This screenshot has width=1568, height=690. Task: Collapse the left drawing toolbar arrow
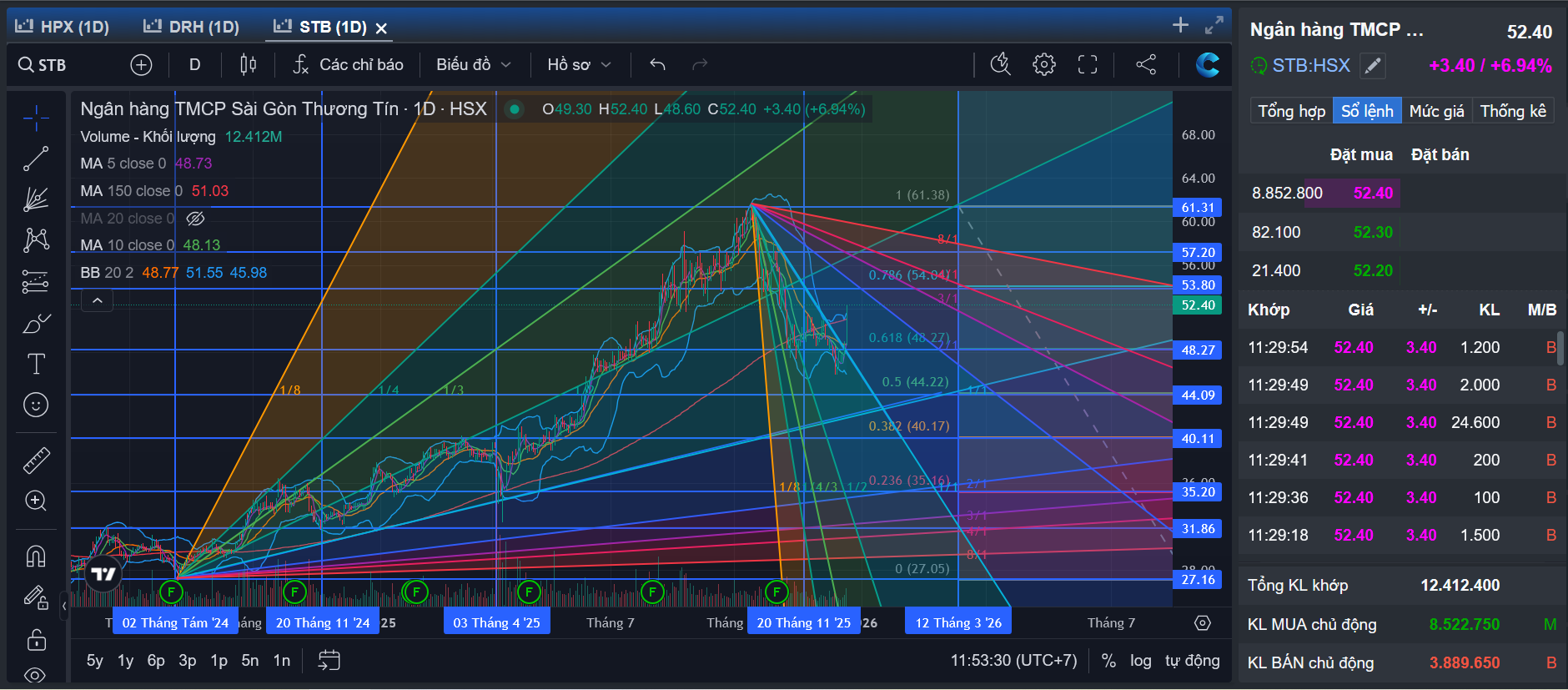[x=64, y=607]
